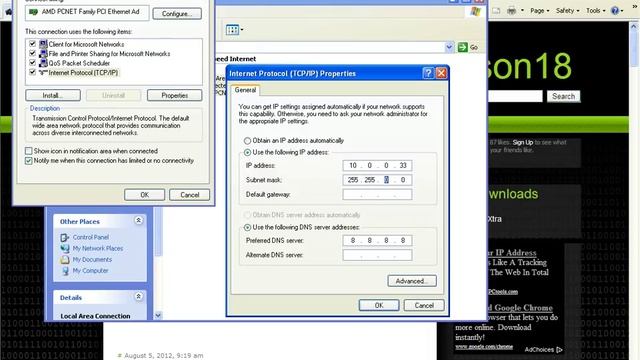The height and width of the screenshot is (360, 640).
Task: Open the Views dropdown arrow in toolbar
Action: (x=242, y=29)
